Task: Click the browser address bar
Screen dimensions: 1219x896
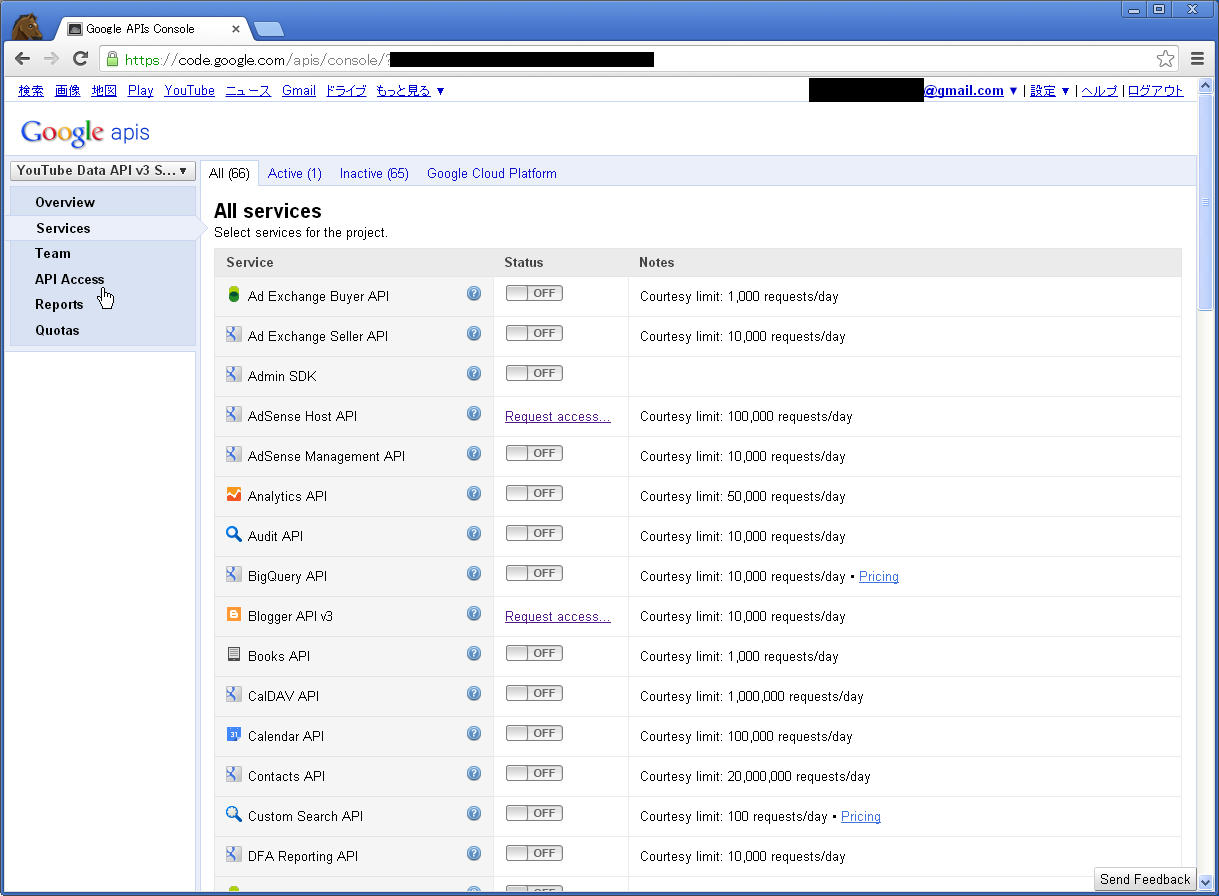Action: (640, 59)
